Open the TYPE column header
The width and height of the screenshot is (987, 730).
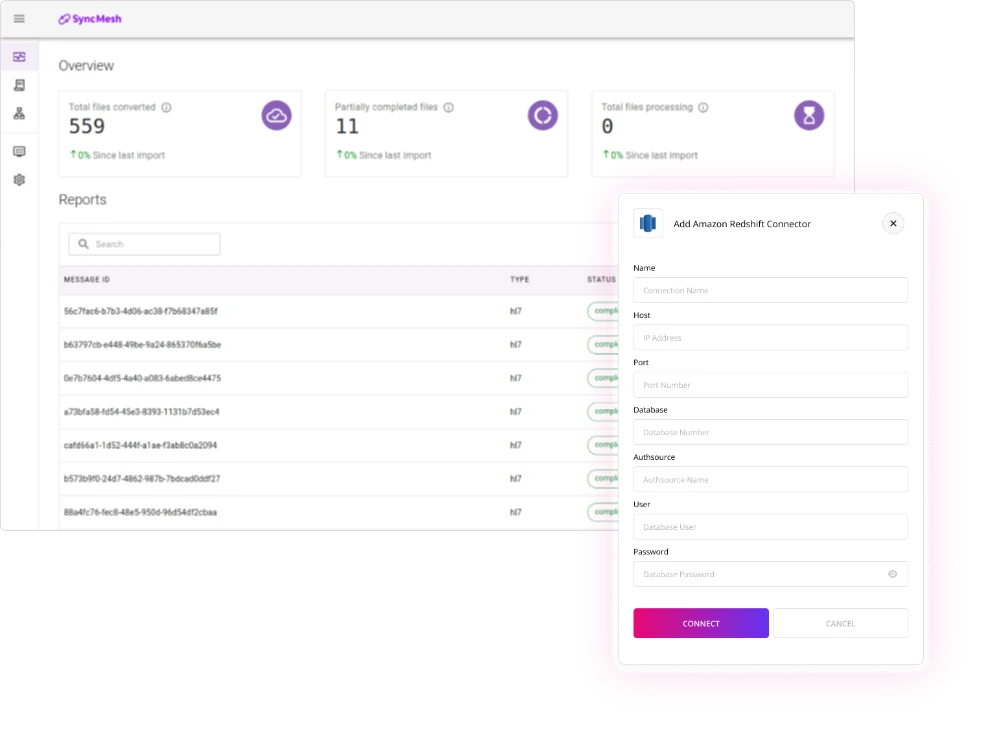coord(518,280)
